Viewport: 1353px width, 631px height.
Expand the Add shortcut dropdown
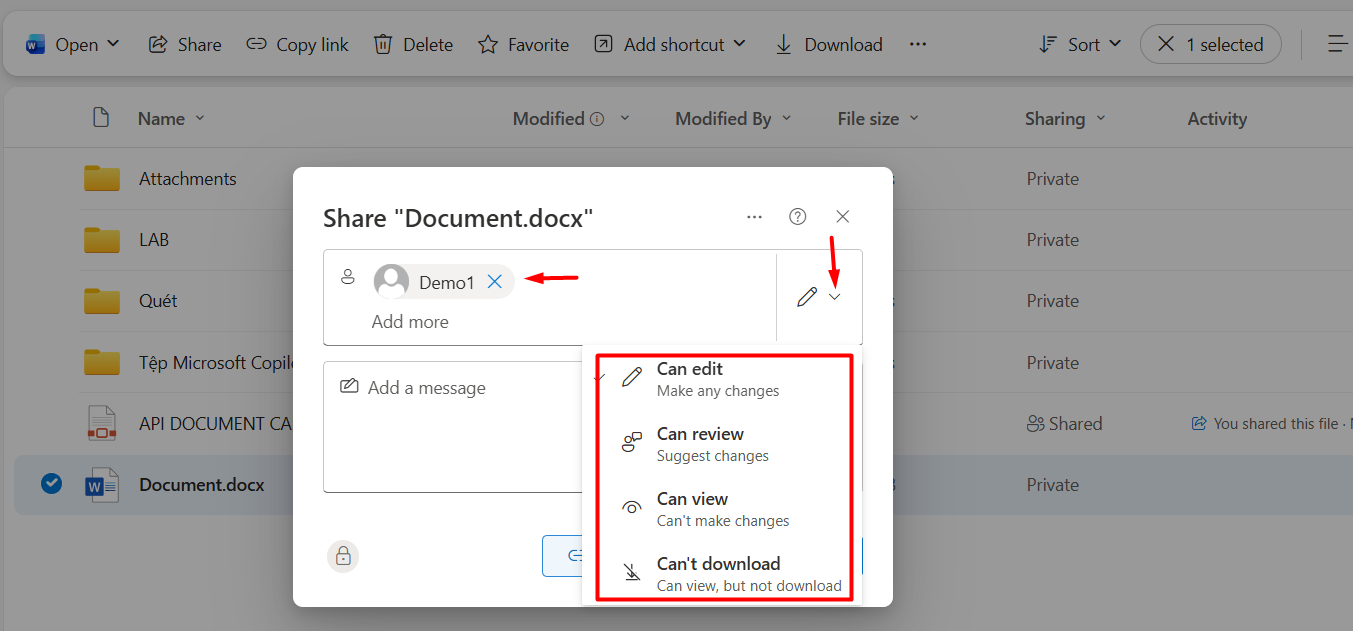click(739, 44)
